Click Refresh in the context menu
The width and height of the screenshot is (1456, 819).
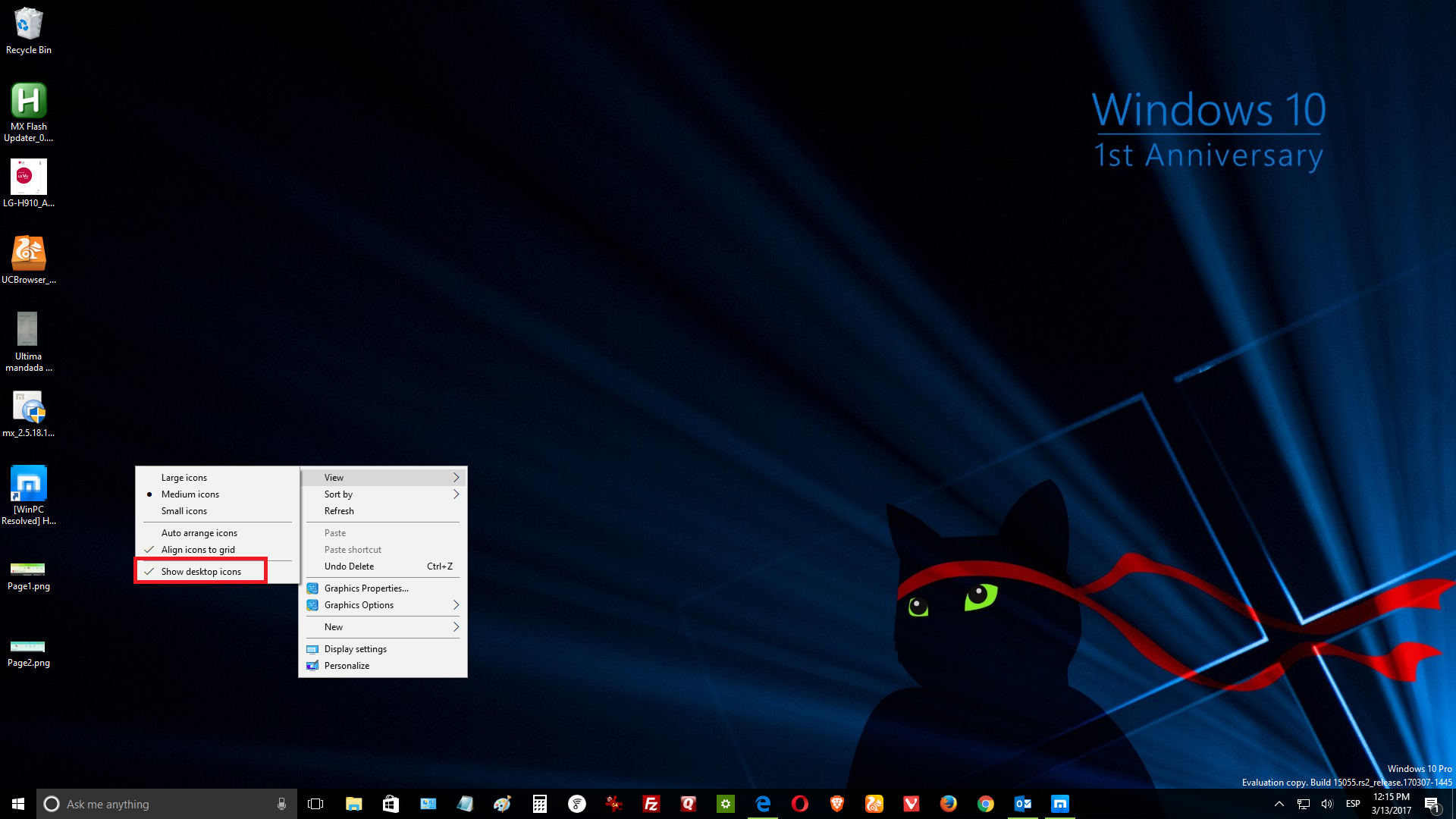(383, 511)
